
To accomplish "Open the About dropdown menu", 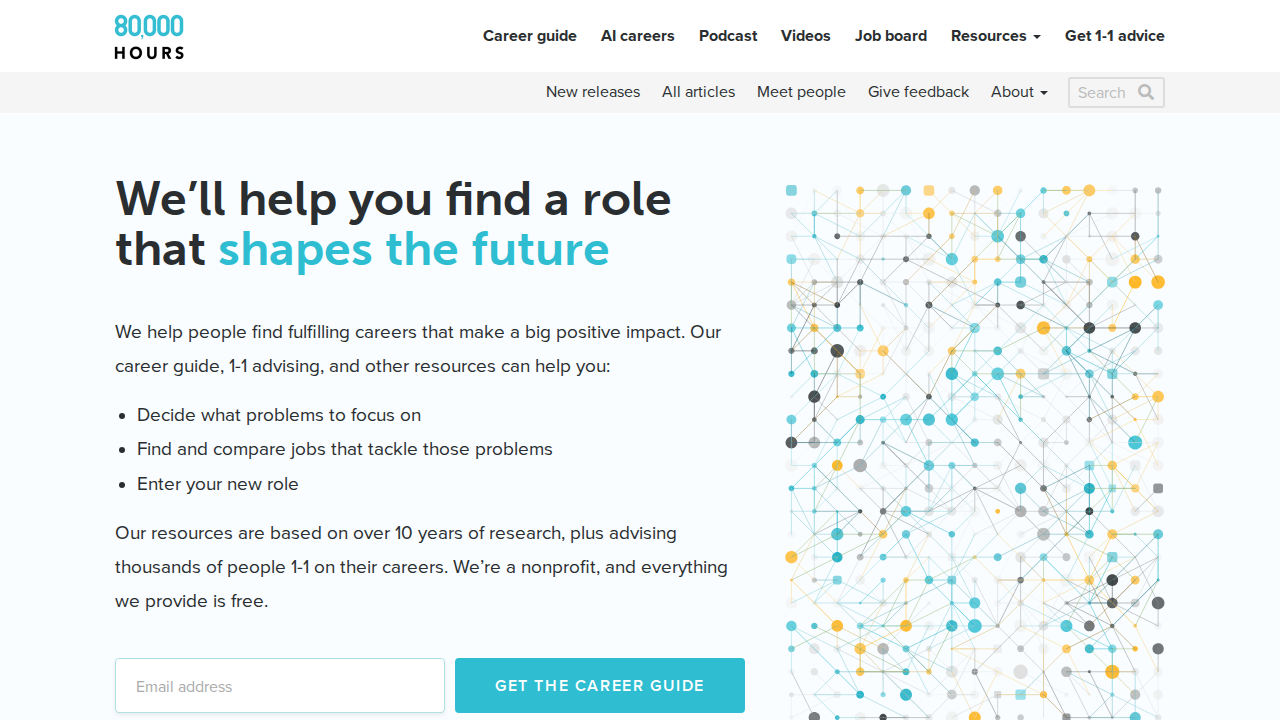I will click(x=1019, y=92).
